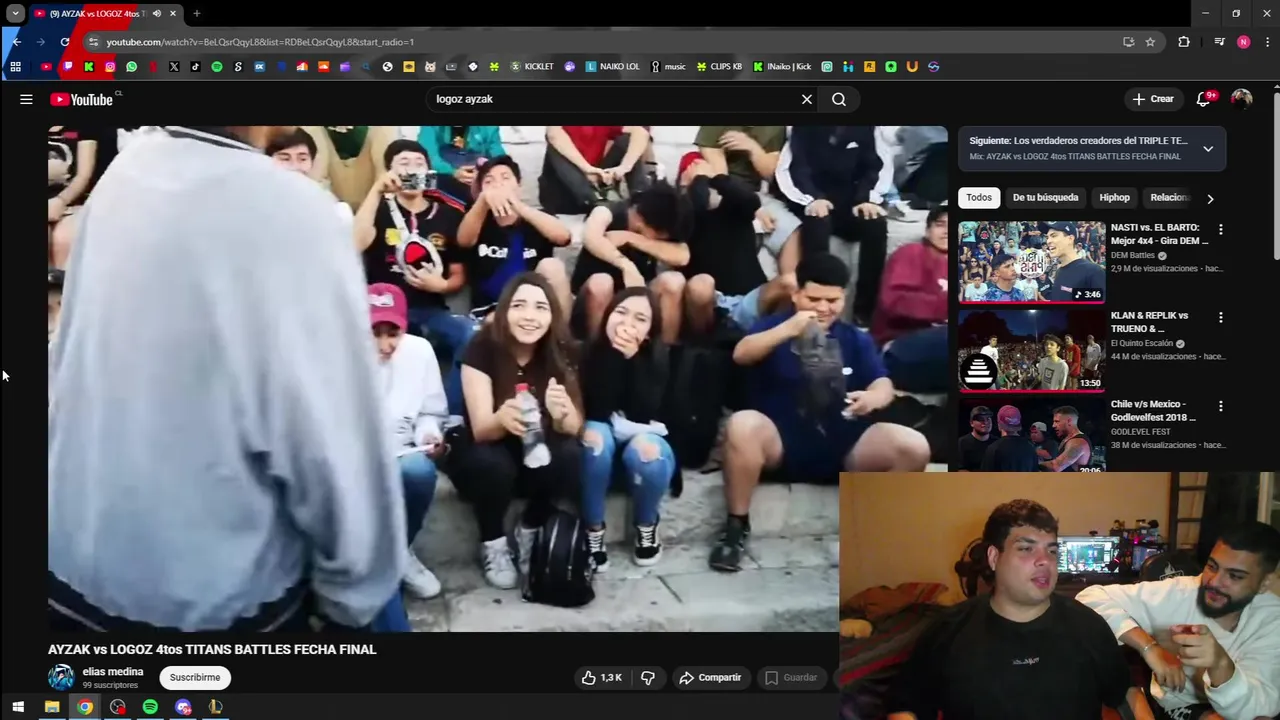
Task: Click the El Quinto Escalón channel name
Action: coord(1142,343)
